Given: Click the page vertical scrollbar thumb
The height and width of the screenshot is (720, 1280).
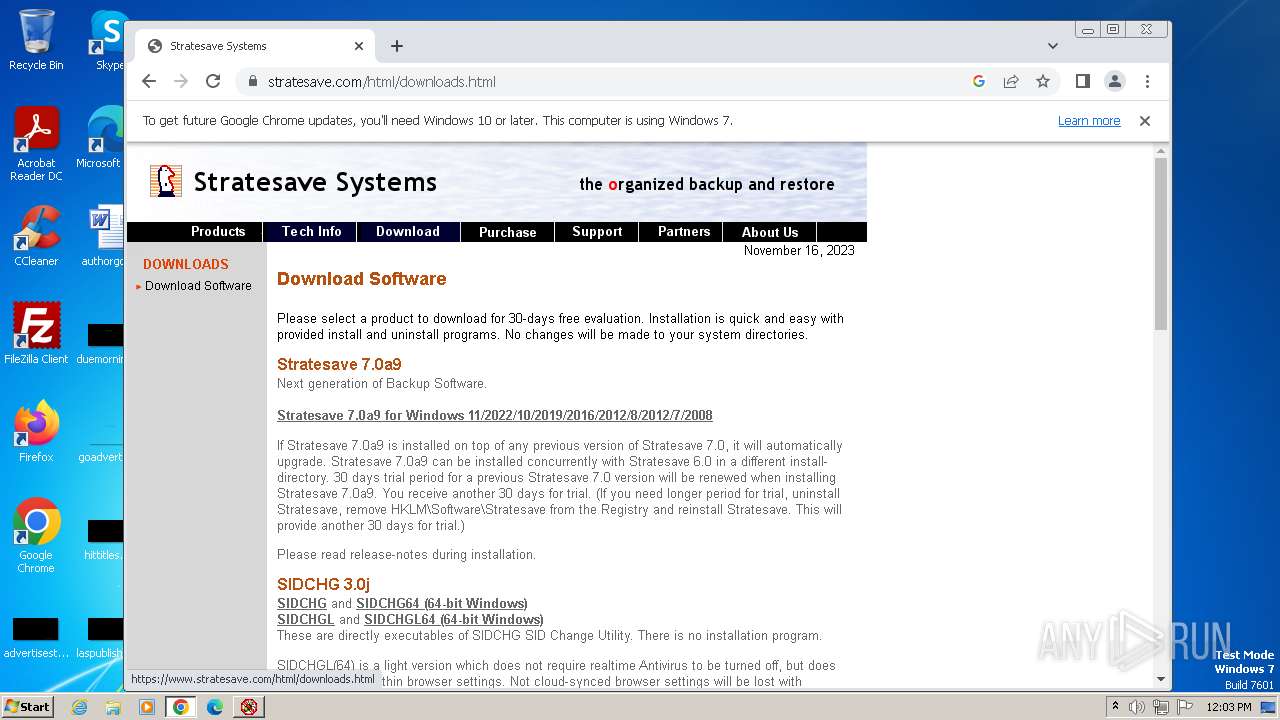Looking at the screenshot, I should [1161, 243].
